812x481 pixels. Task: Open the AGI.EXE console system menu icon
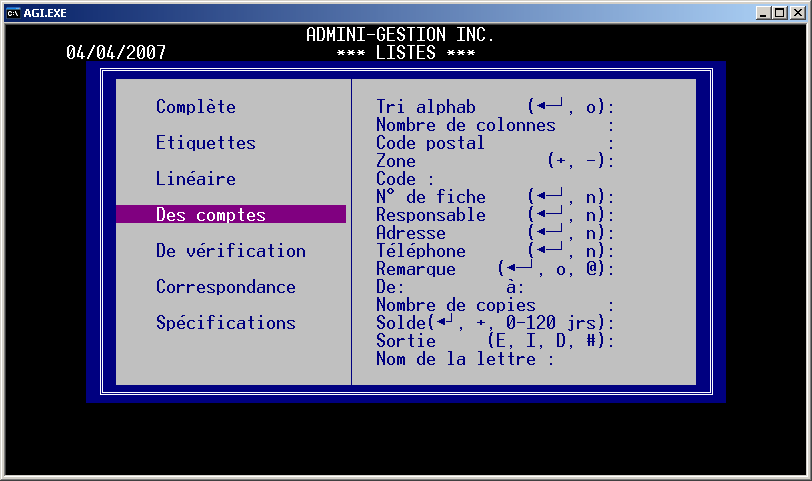(13, 13)
